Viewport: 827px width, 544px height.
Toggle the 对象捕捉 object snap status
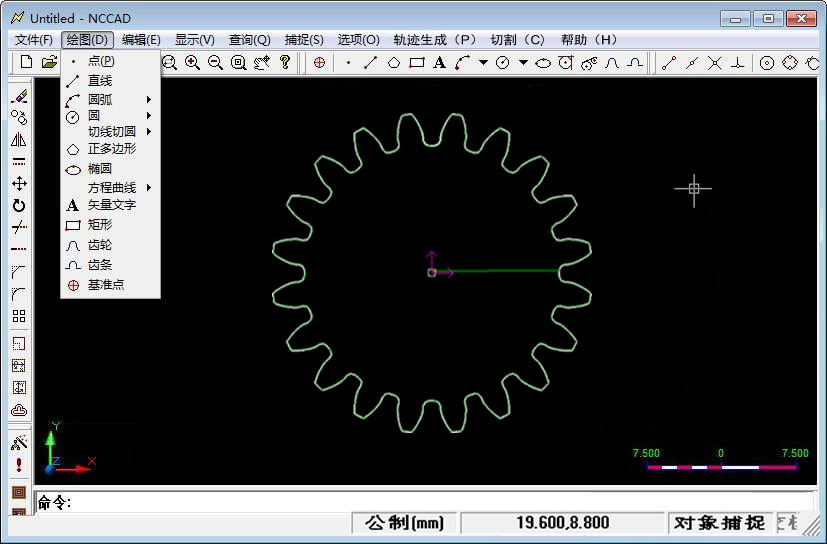point(719,522)
